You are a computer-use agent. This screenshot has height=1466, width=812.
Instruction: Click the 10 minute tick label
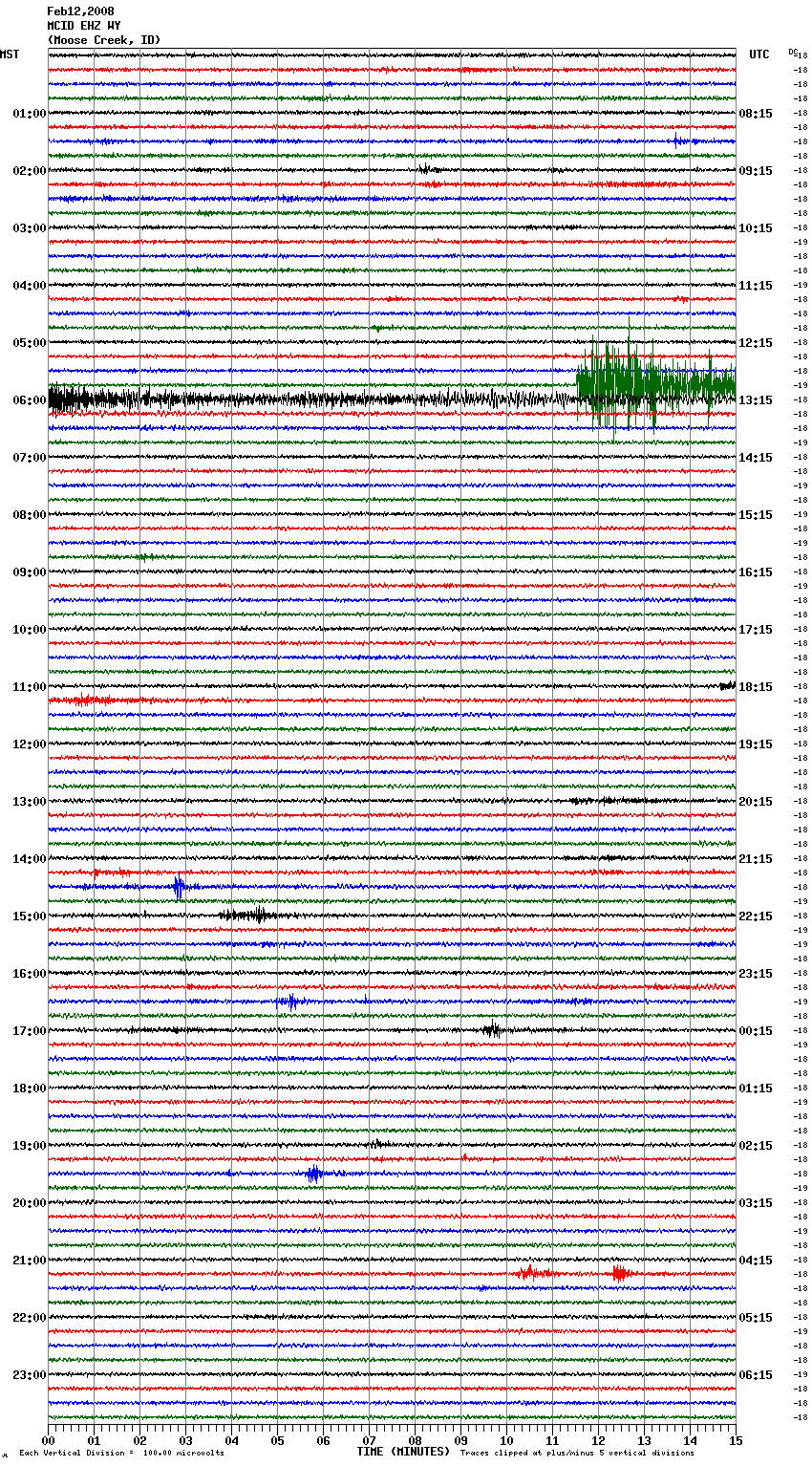point(506,1440)
